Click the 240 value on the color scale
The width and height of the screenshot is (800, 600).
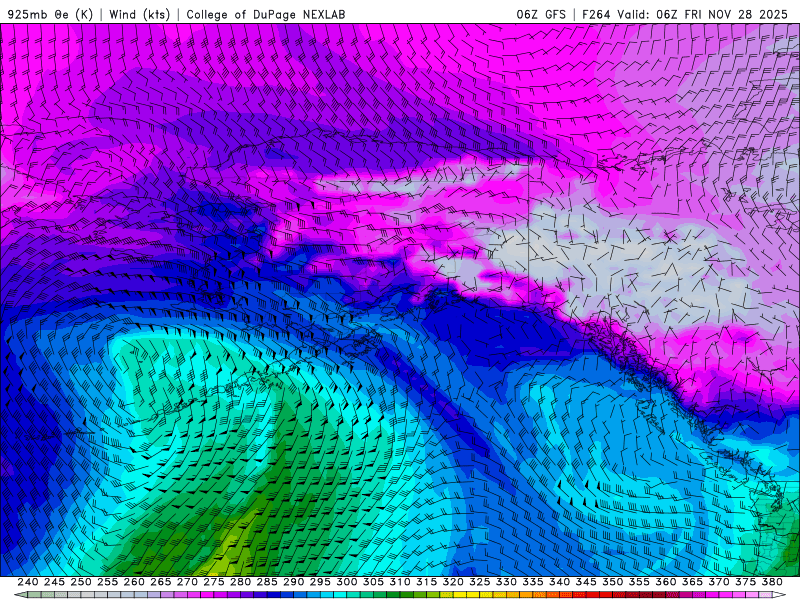click(28, 582)
